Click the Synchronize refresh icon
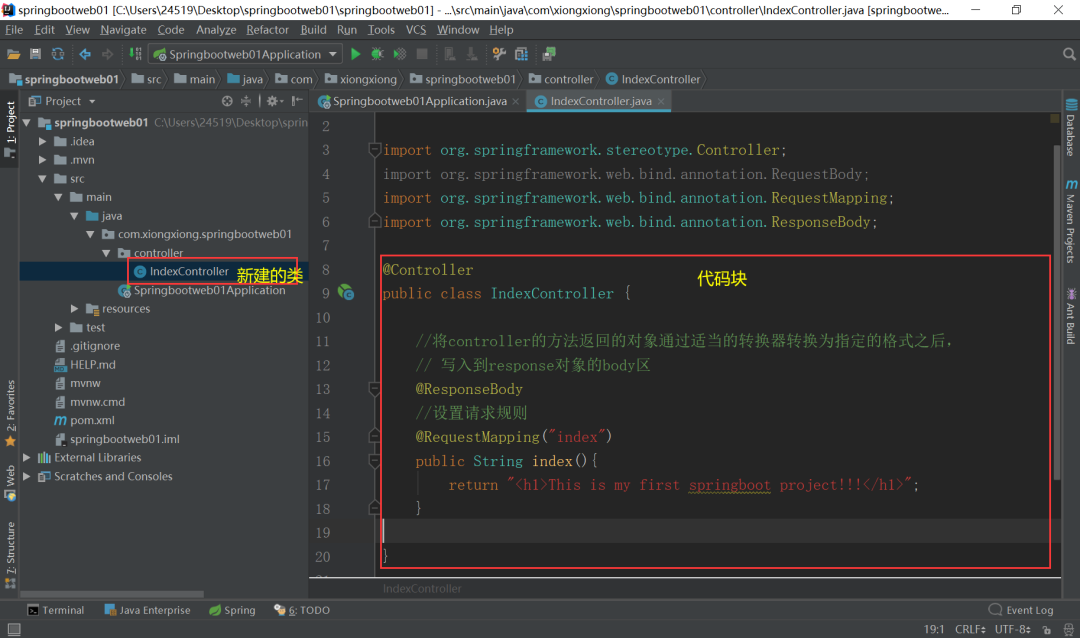Screen dimensions: 1080x638 (x=58, y=54)
